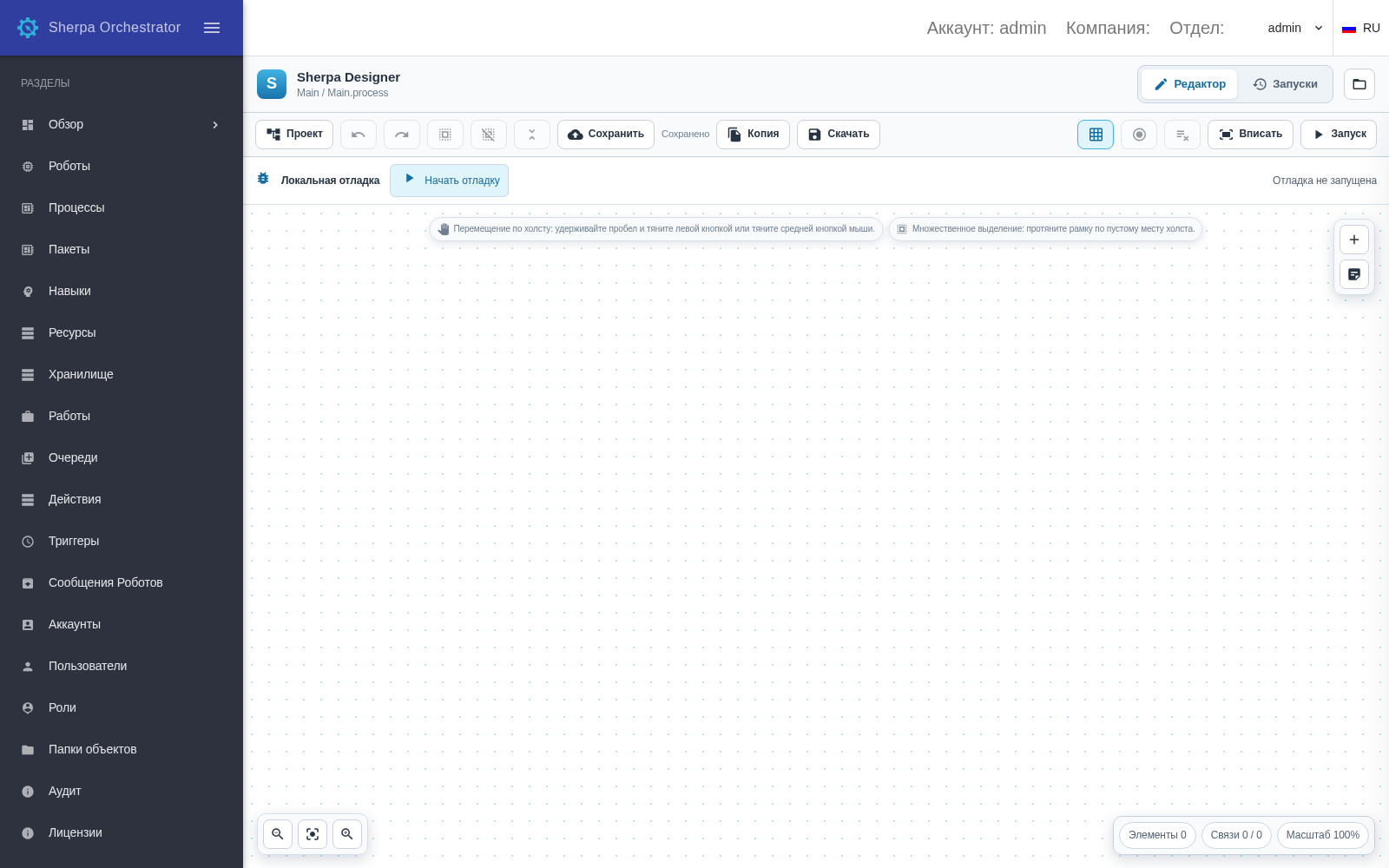The image size is (1389, 868).
Task: Click the clear list icon
Action: click(1182, 135)
